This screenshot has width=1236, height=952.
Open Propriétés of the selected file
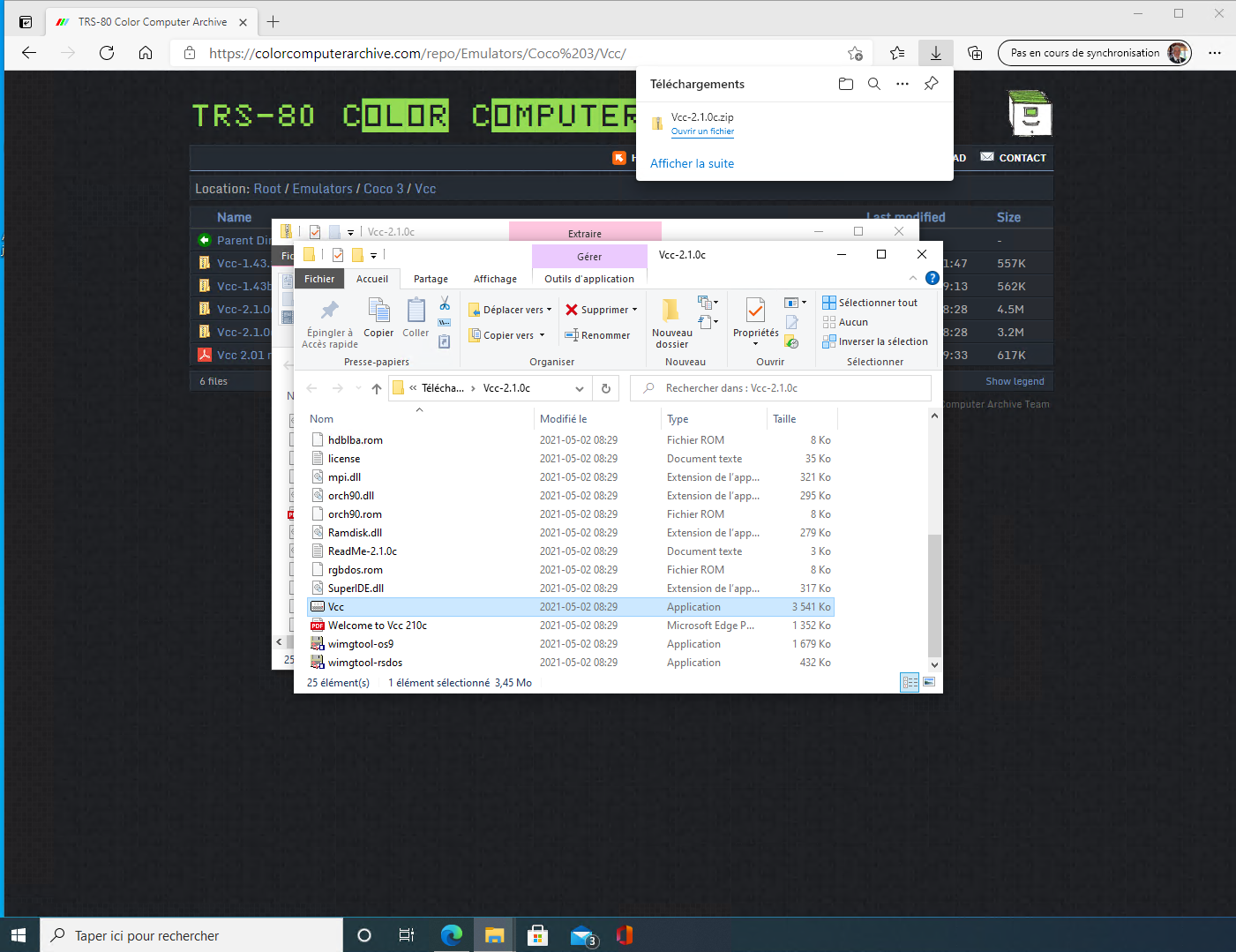[756, 323]
